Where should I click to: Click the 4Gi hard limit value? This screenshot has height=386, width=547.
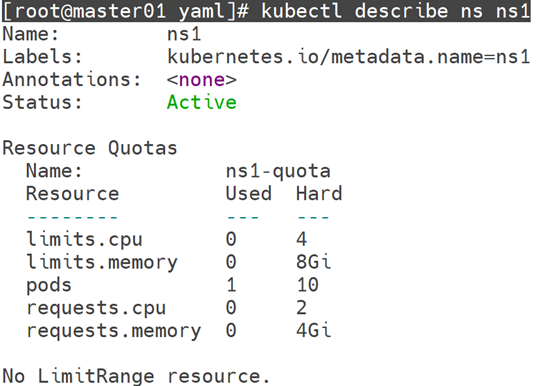(x=313, y=331)
